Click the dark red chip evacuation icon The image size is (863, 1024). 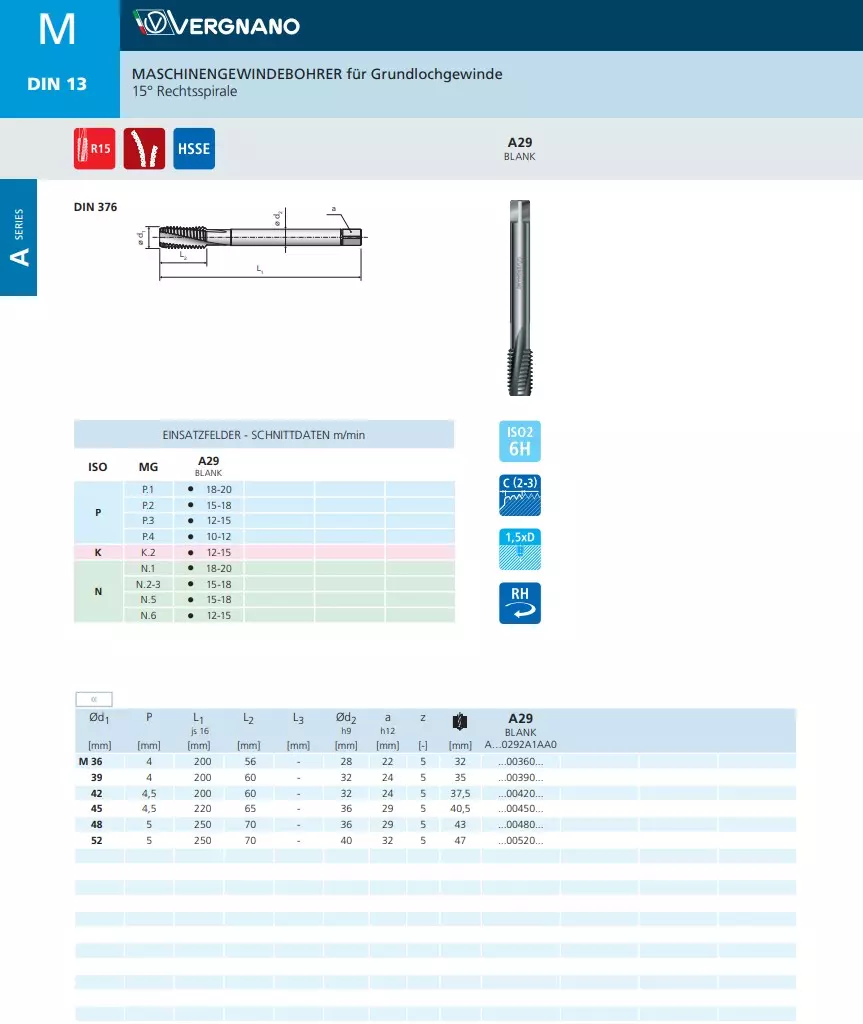(144, 148)
